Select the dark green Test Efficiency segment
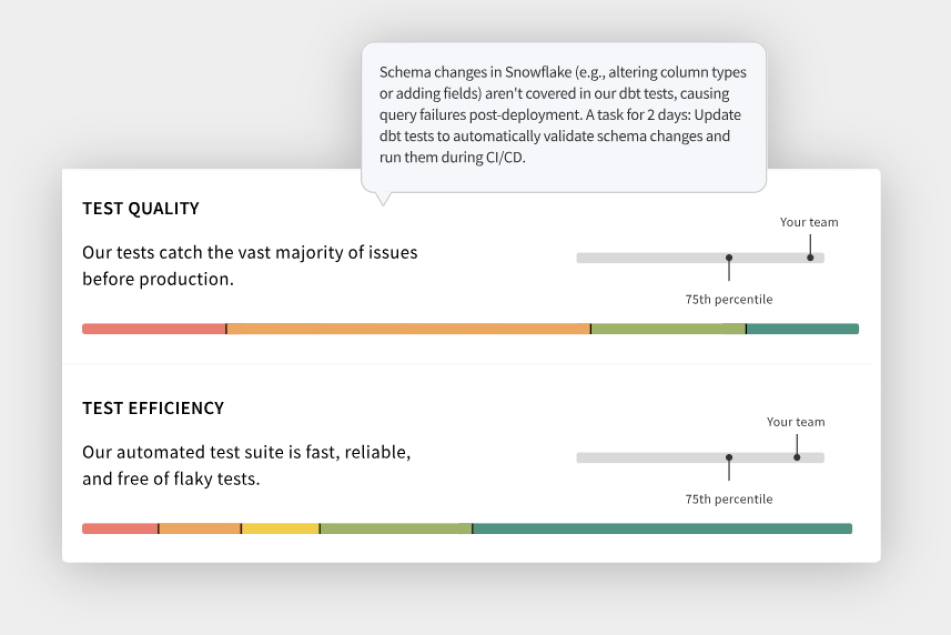951x635 pixels. 662,529
